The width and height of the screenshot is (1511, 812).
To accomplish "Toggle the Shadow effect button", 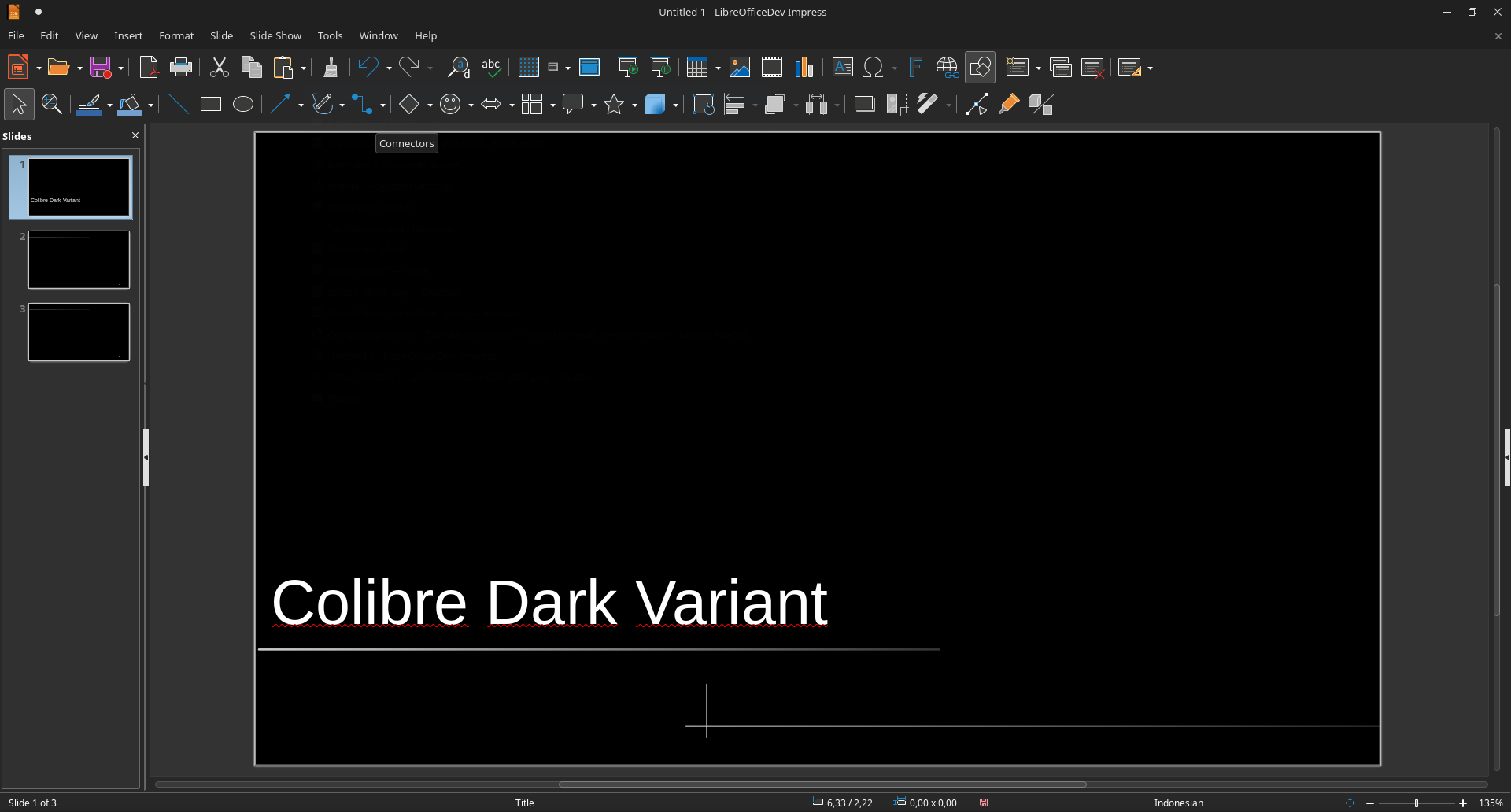I will pyautogui.click(x=865, y=105).
